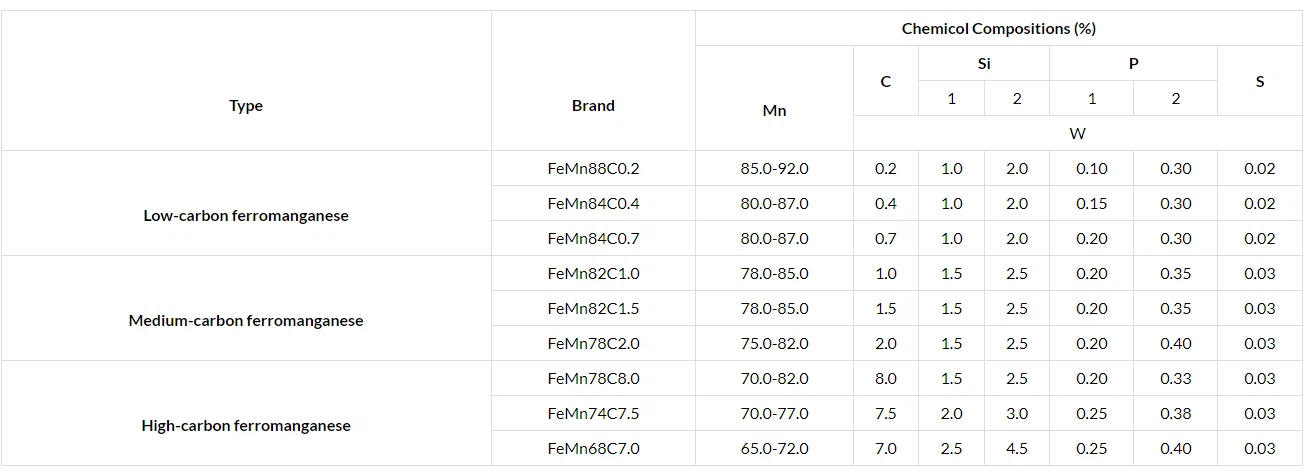The width and height of the screenshot is (1312, 475).
Task: Click the Low-carbon ferromanganese cell
Action: pos(245,216)
